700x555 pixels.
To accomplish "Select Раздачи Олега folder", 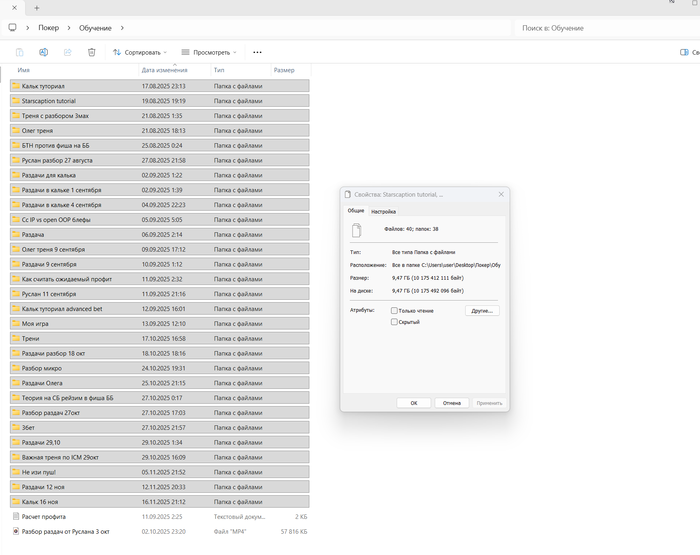I will 159,383.
